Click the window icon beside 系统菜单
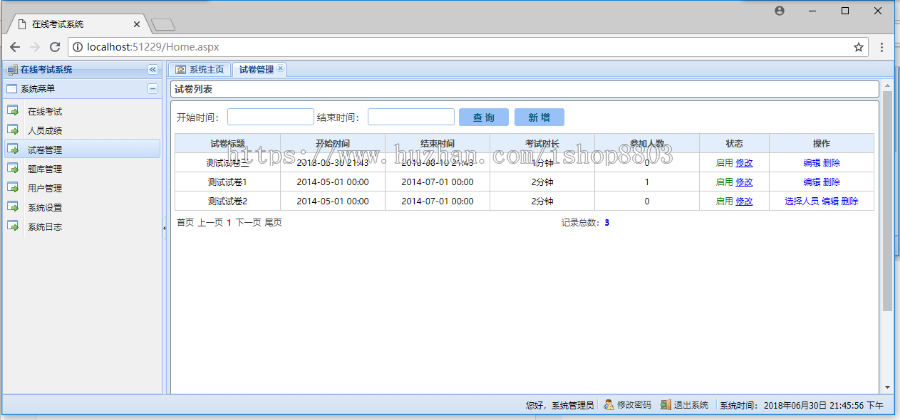Image resolution: width=900 pixels, height=420 pixels. [x=12, y=89]
